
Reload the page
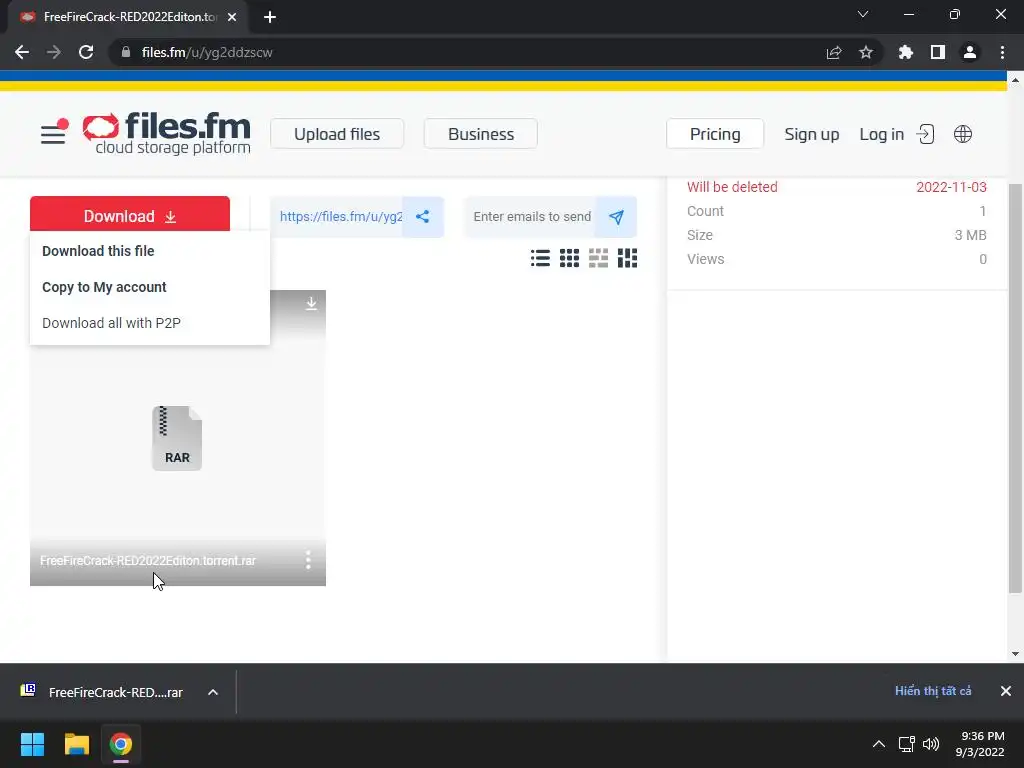[x=86, y=52]
